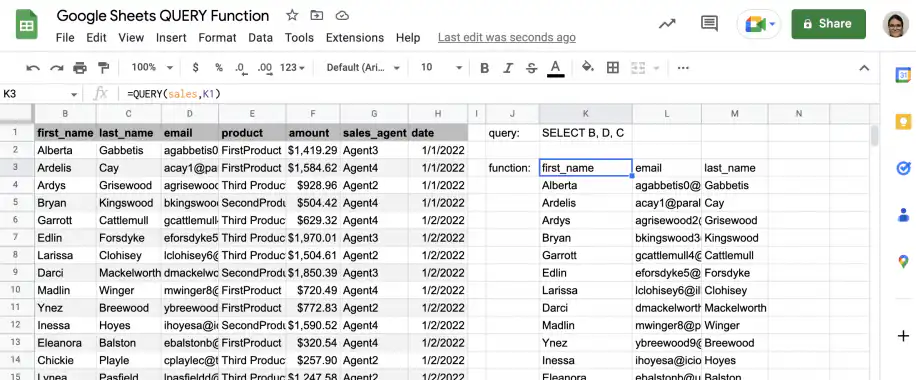Toggle bold formatting

pyautogui.click(x=484, y=68)
